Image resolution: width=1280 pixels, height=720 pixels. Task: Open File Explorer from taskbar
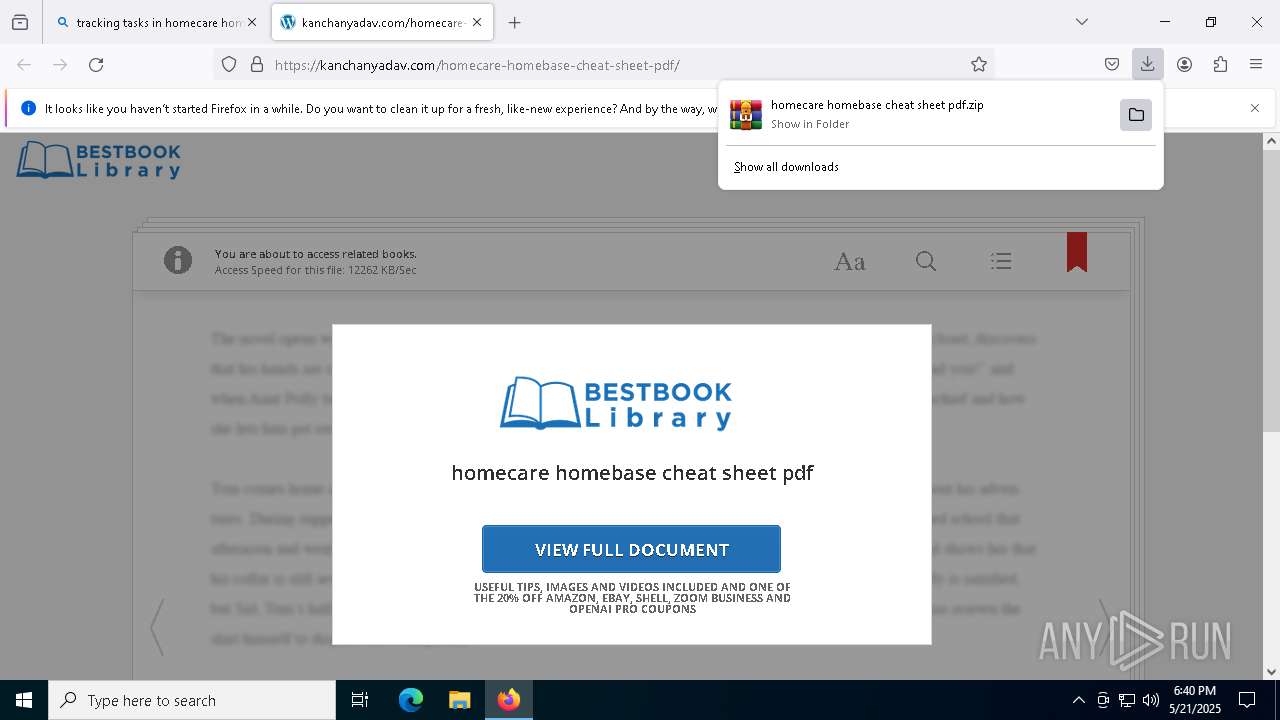point(459,700)
